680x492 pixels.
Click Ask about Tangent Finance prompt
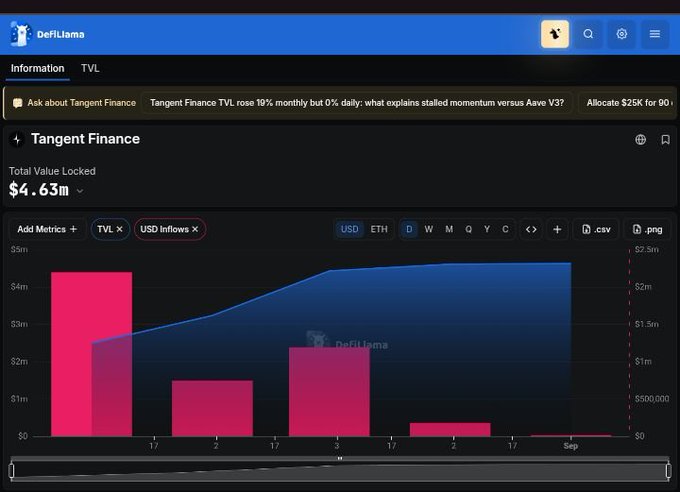pos(74,103)
